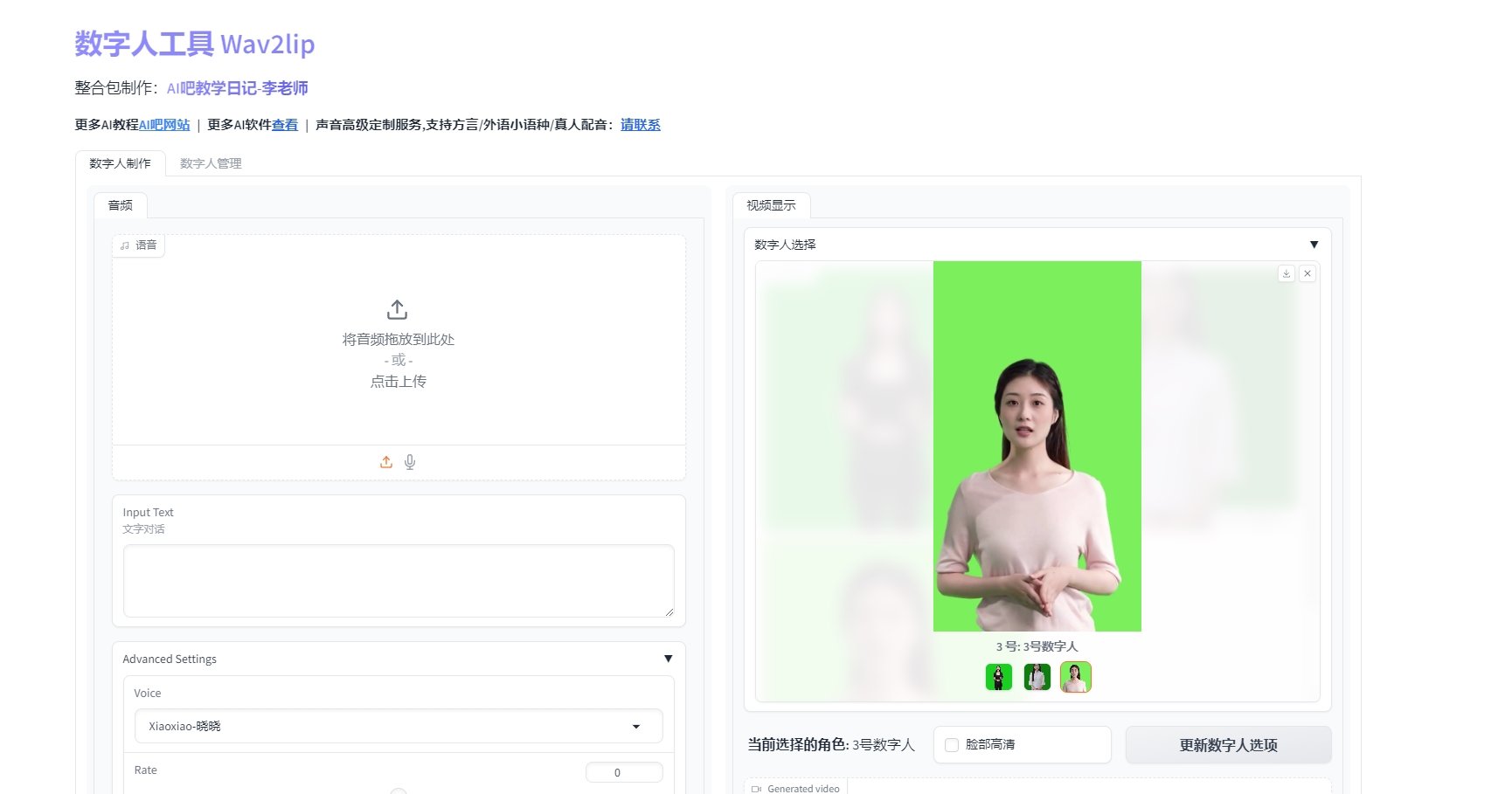Screen dimensions: 1512x794
Task: Click the camera icon beside Generated video
Action: pos(755,788)
